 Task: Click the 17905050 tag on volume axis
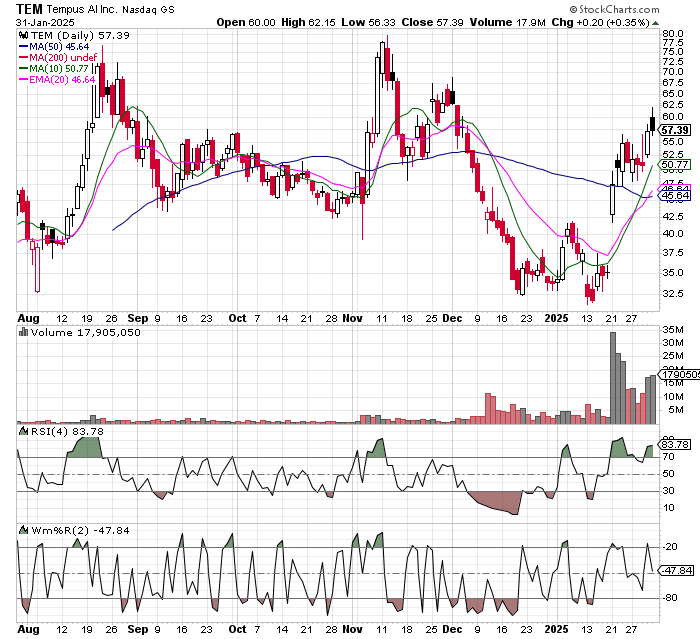(x=679, y=375)
